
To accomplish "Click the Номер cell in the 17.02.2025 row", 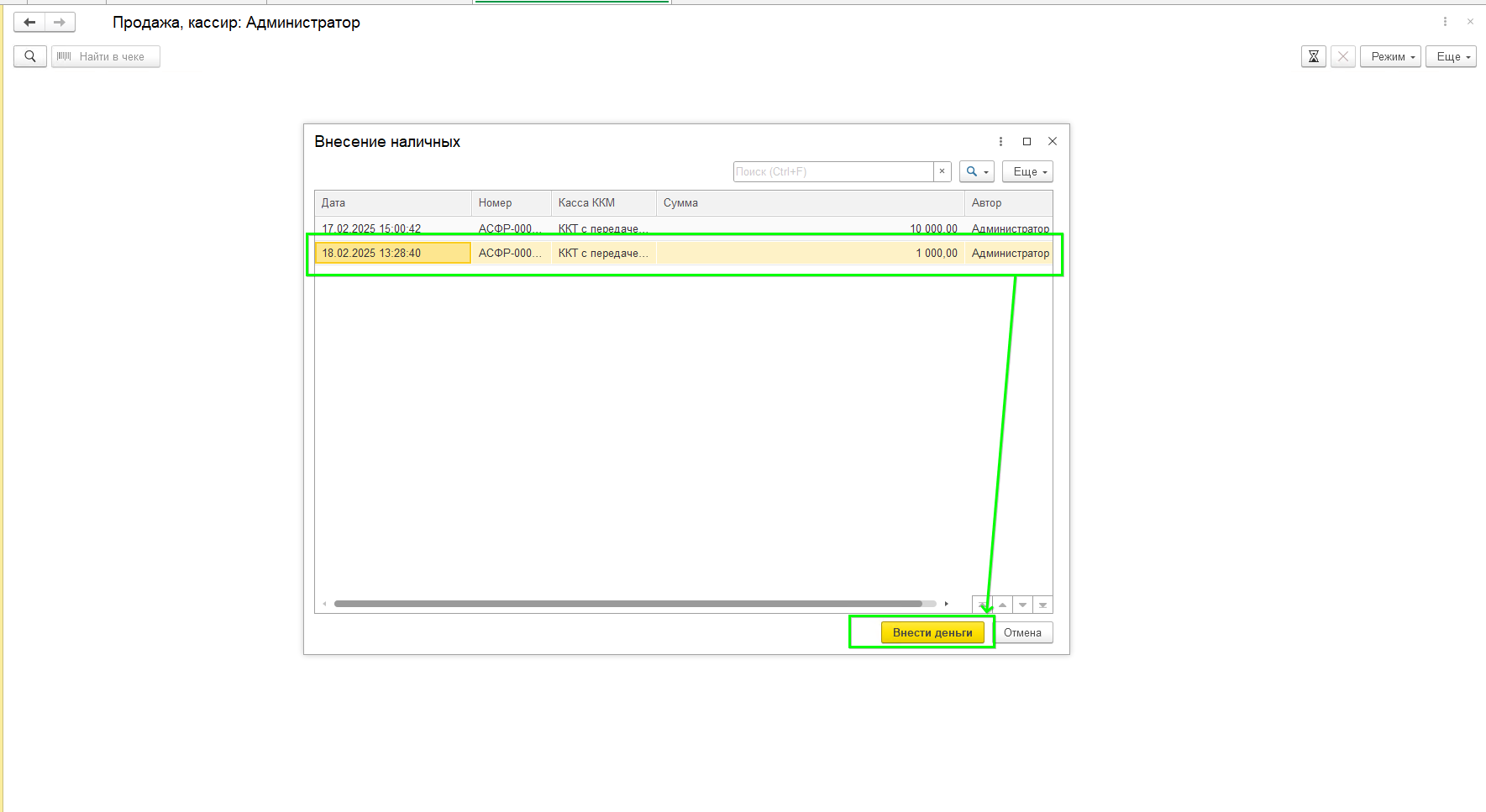I will pos(512,228).
